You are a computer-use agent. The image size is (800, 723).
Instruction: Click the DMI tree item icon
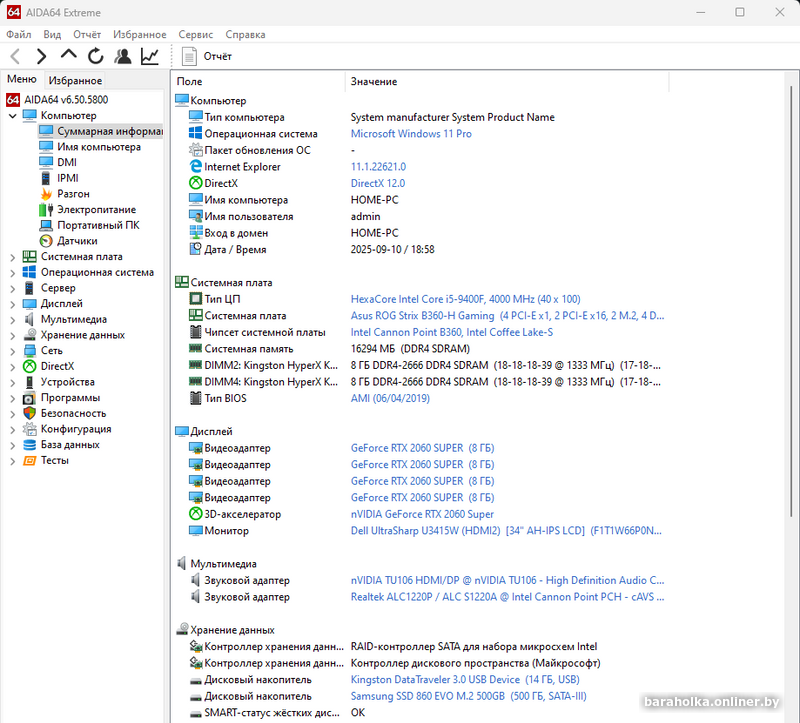(46, 162)
